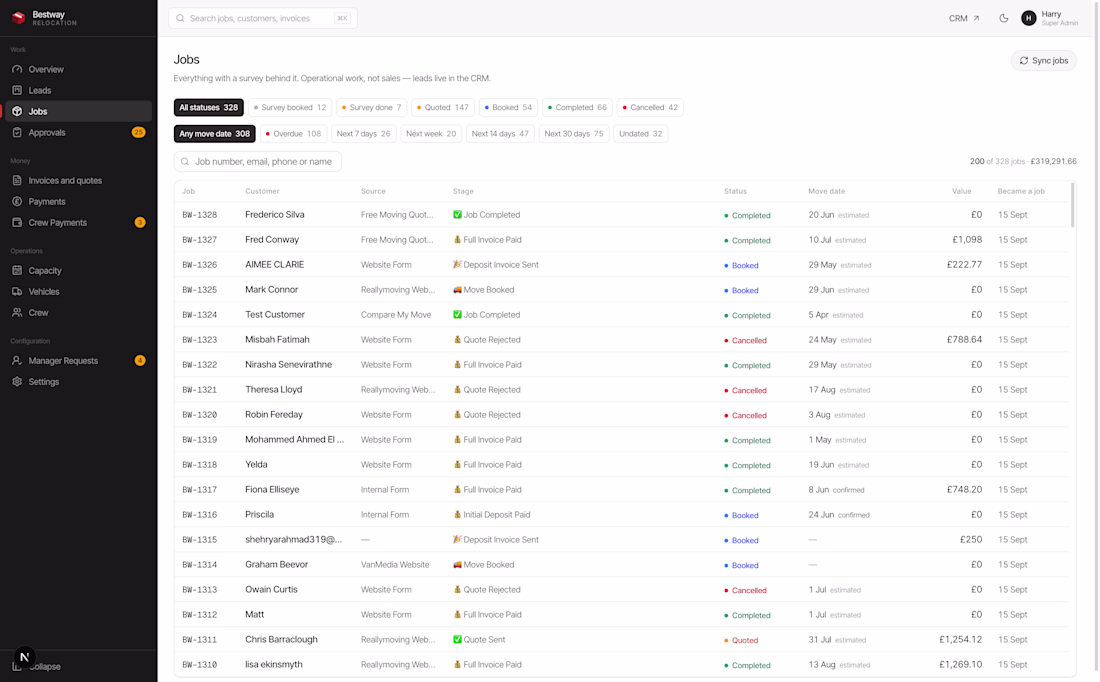Filter by Survey done 7
This screenshot has height=682, width=1100.
coord(371,107)
